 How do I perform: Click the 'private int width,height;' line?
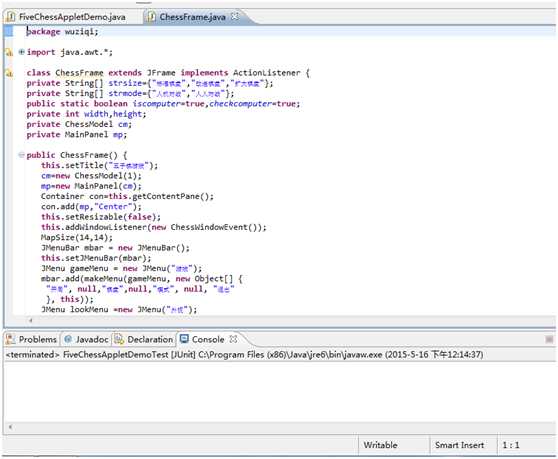(x=86, y=114)
